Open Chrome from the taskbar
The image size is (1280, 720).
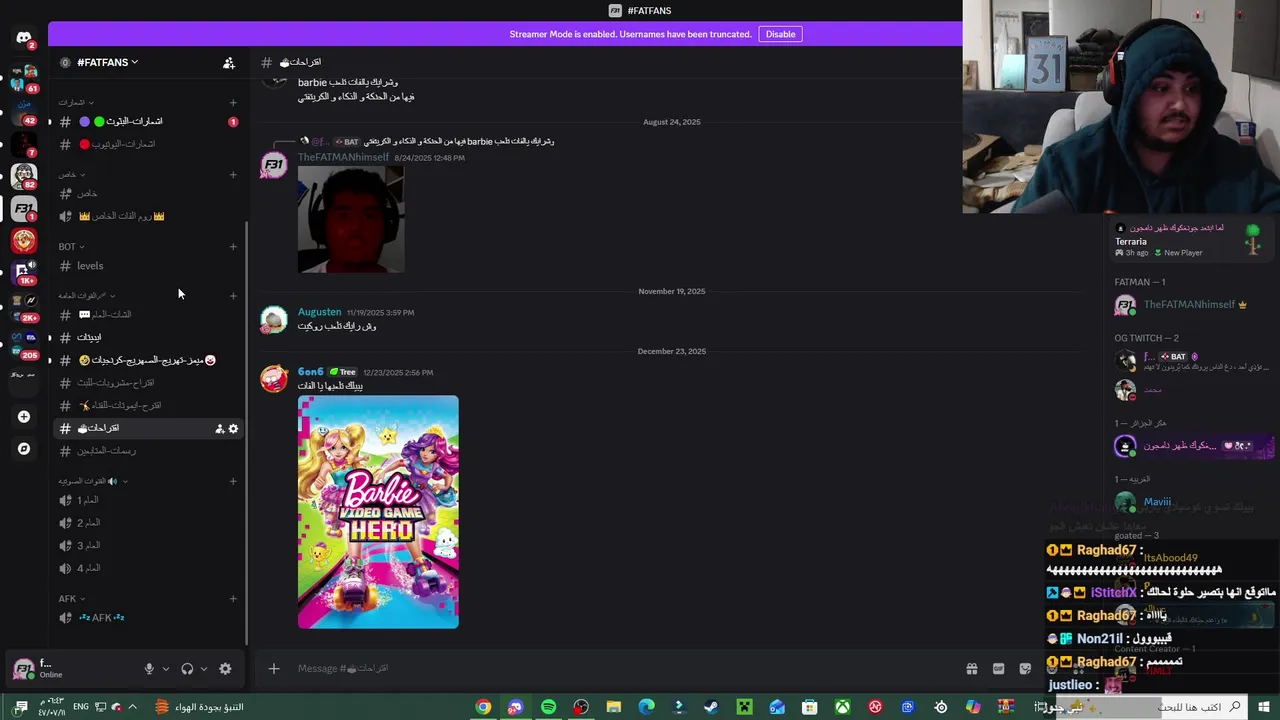click(483, 707)
